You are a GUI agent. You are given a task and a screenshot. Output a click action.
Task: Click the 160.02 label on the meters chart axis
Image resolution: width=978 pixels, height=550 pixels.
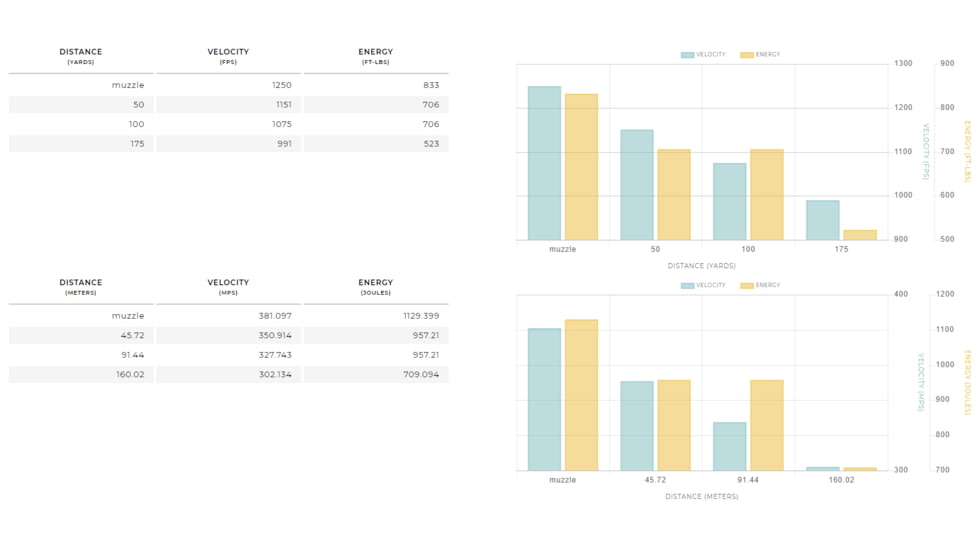841,480
